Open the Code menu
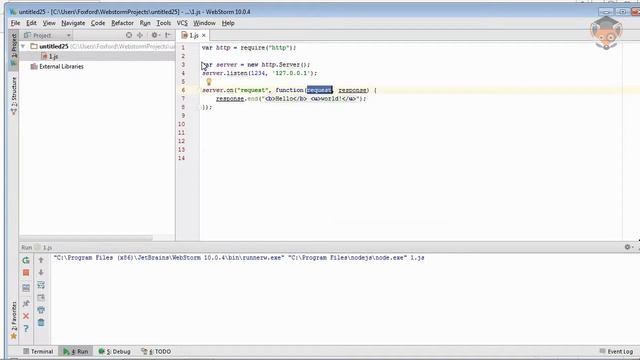 click(x=98, y=23)
